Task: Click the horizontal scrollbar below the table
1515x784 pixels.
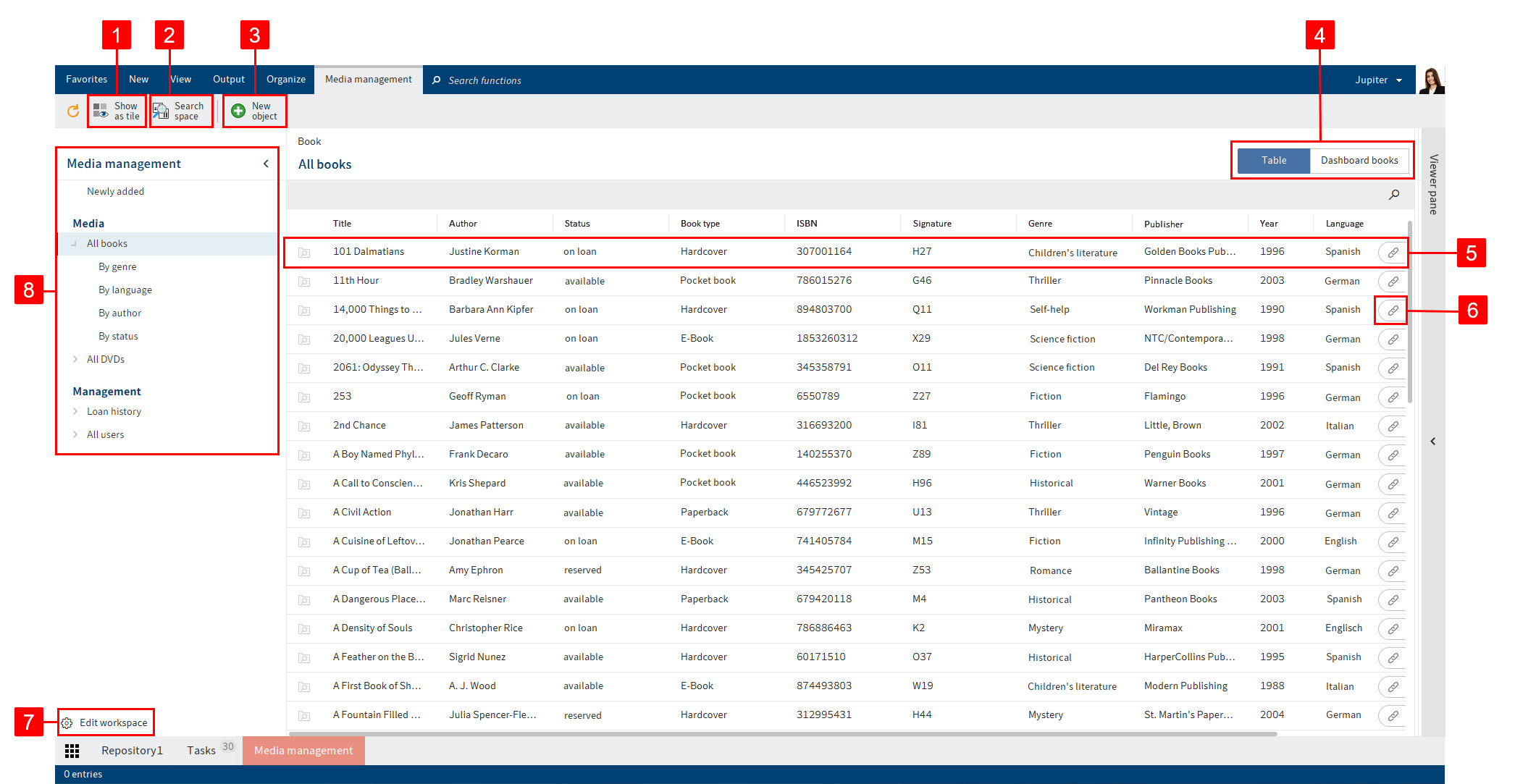Action: point(782,734)
